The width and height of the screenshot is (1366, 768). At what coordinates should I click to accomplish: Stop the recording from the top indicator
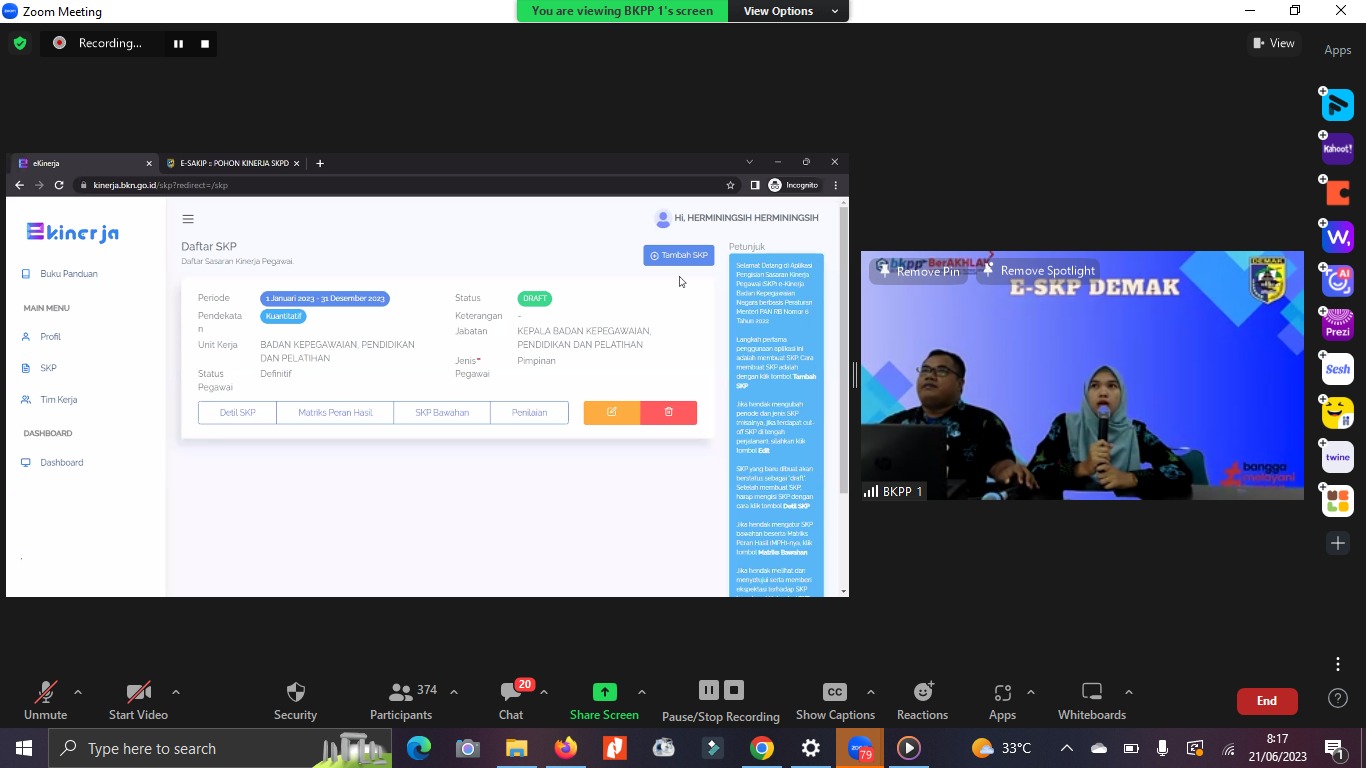pyautogui.click(x=205, y=43)
